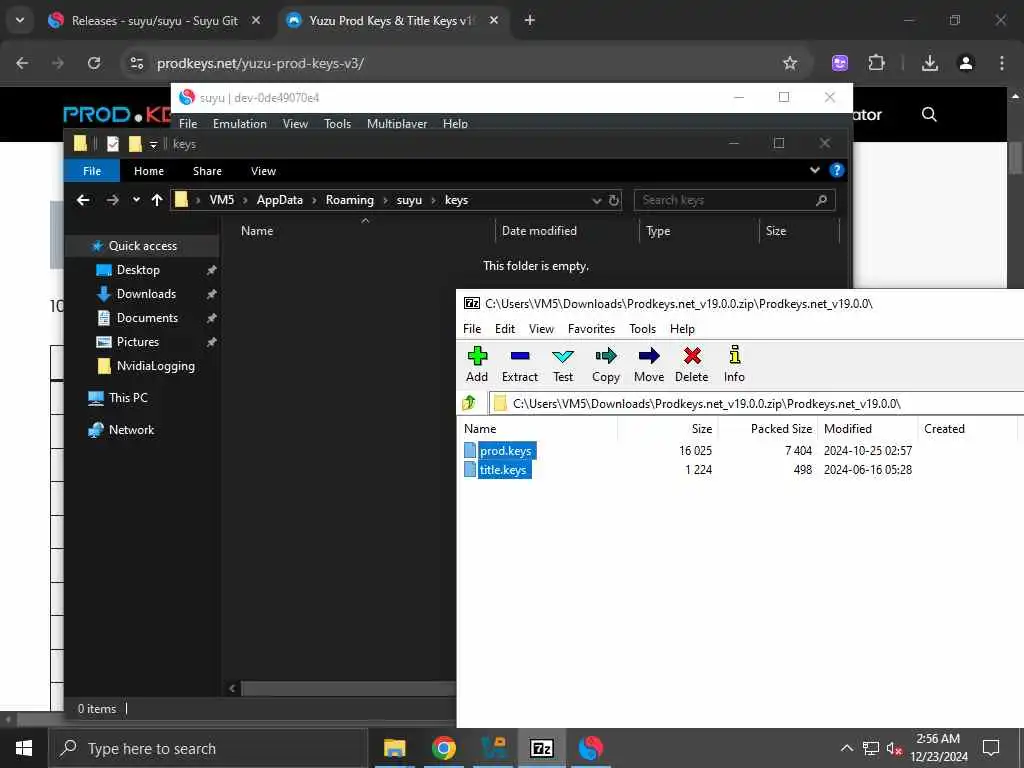Reload the prodkeys.net page
1024x768 pixels.
click(94, 63)
